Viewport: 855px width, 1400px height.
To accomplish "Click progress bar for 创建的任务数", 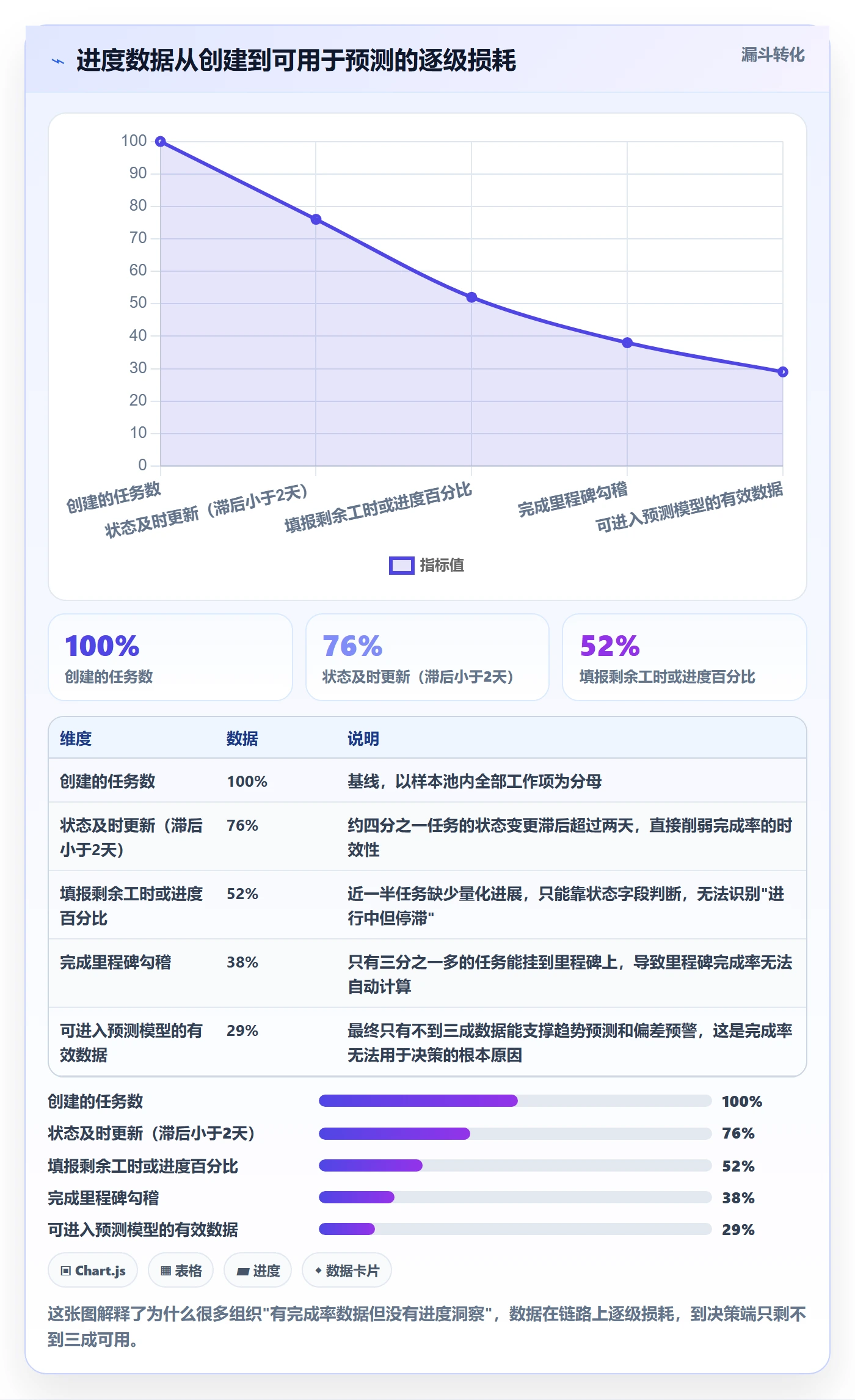I will tap(515, 1101).
